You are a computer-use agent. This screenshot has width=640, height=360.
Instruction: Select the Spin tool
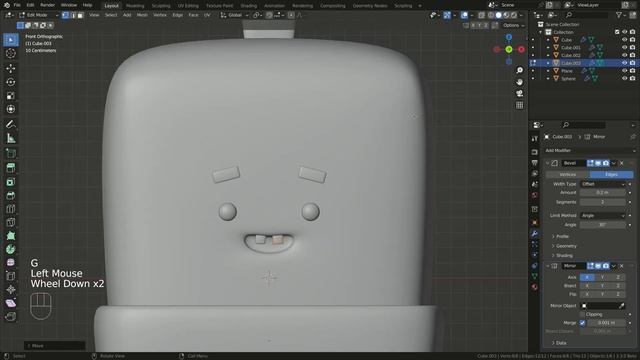click(x=11, y=249)
